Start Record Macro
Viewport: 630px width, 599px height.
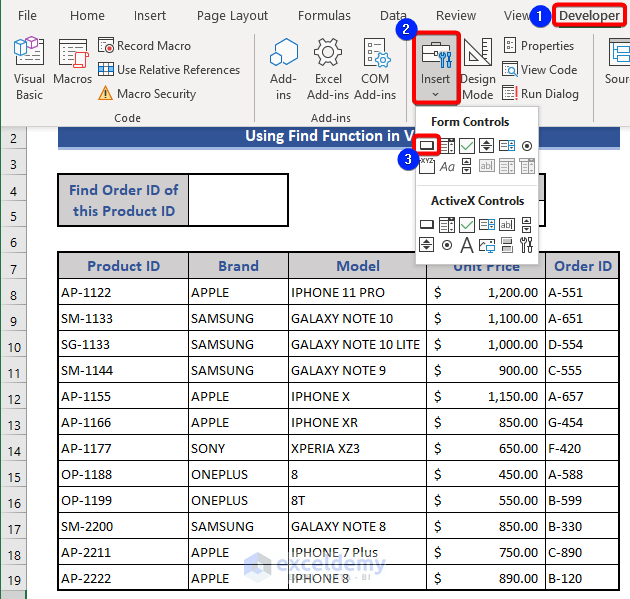point(145,46)
